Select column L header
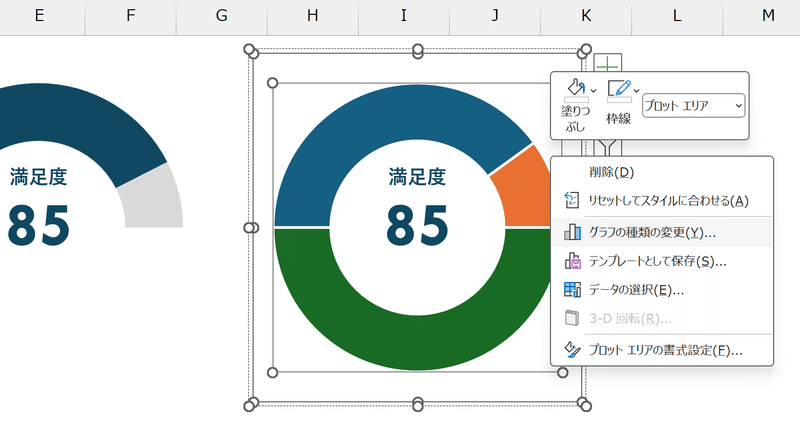 pos(677,16)
